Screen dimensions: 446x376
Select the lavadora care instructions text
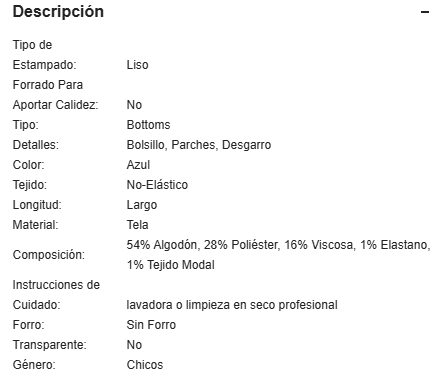click(232, 305)
